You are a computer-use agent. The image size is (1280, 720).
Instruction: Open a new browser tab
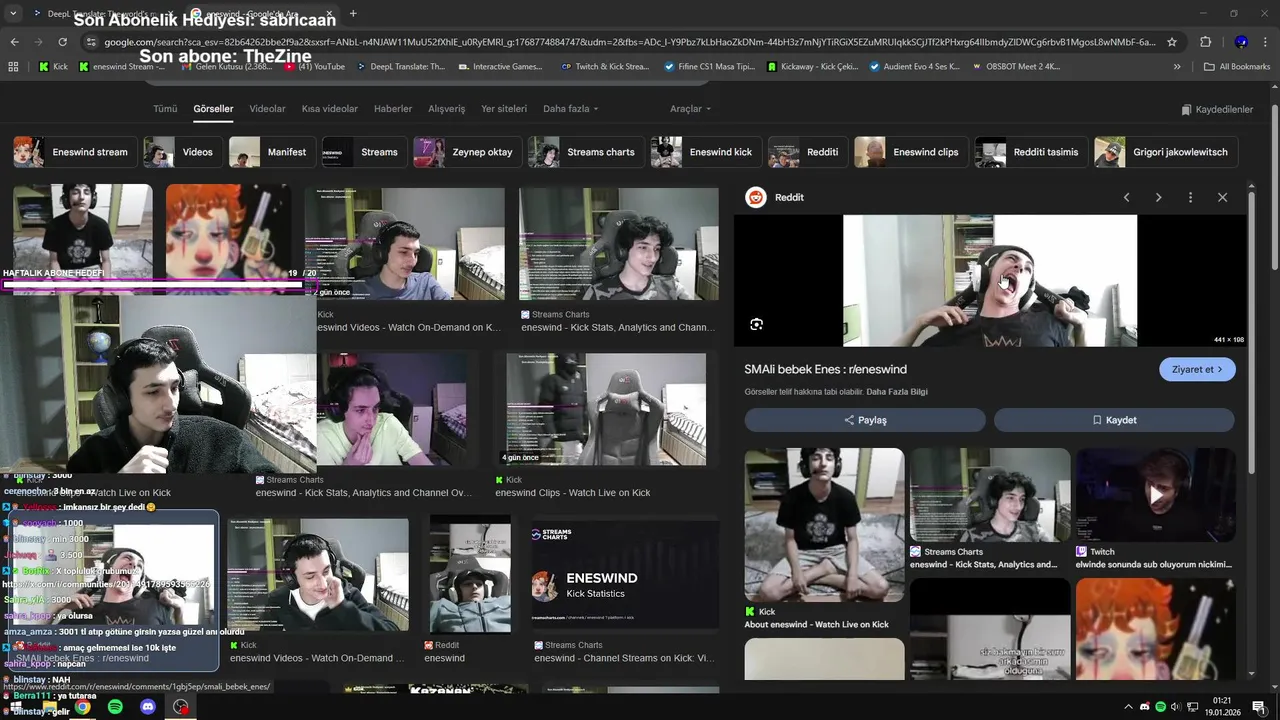click(353, 14)
